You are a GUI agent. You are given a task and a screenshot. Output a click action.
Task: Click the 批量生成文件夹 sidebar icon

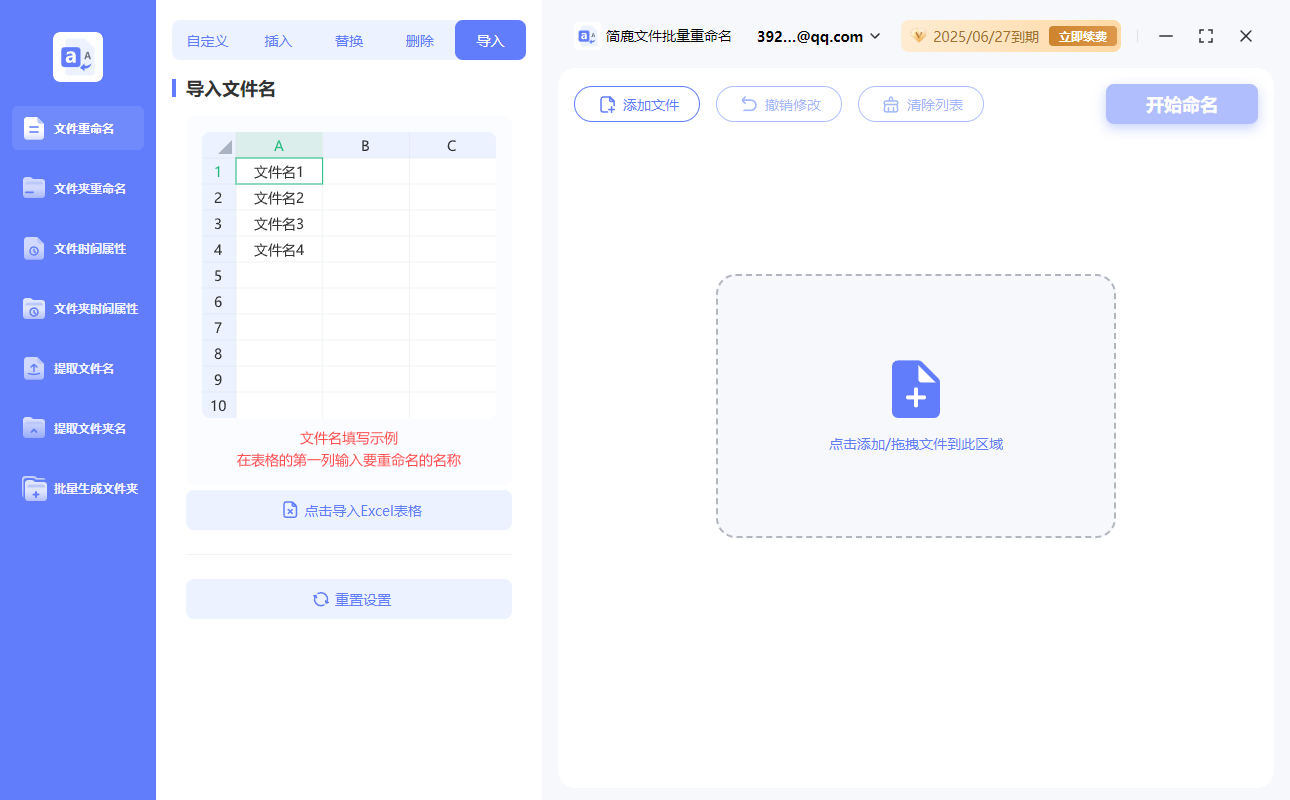coord(78,488)
